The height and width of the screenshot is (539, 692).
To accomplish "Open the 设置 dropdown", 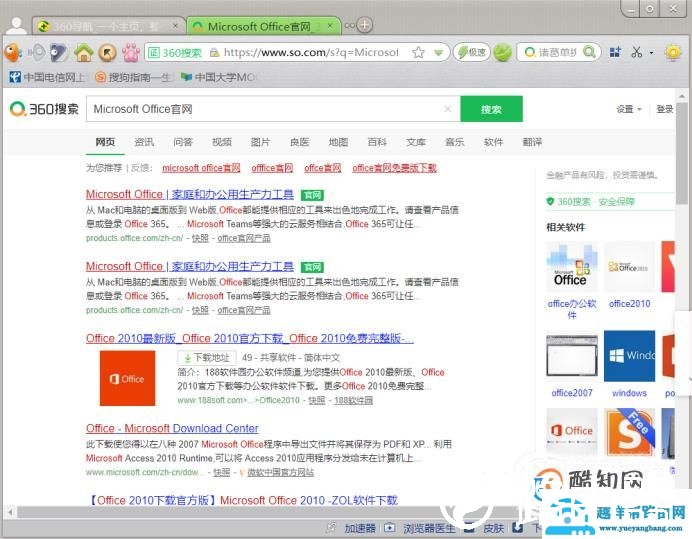I will pyautogui.click(x=629, y=109).
